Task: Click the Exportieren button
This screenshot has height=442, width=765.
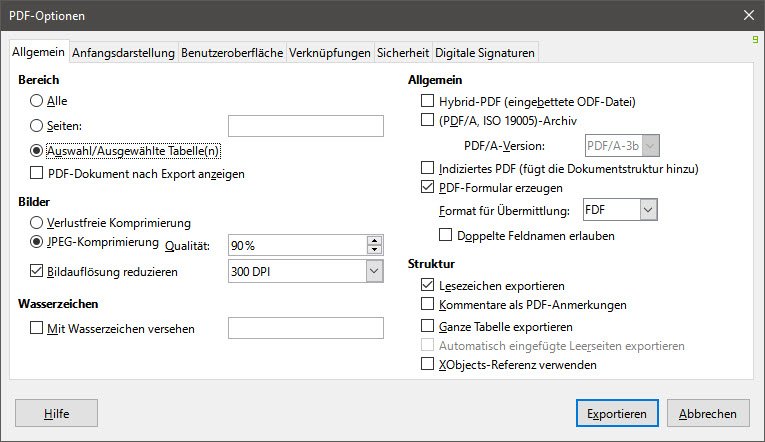Action: 617,413
